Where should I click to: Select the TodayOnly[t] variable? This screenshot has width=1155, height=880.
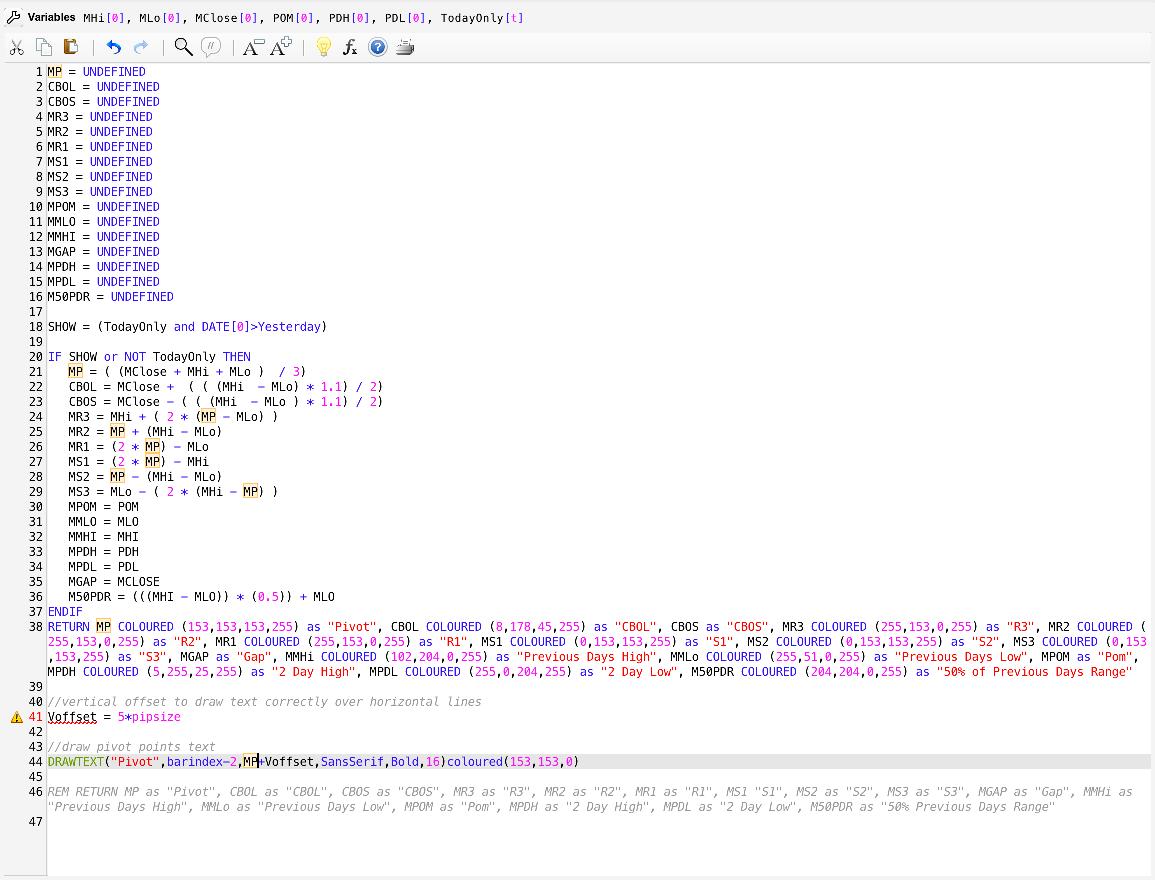tap(482, 18)
